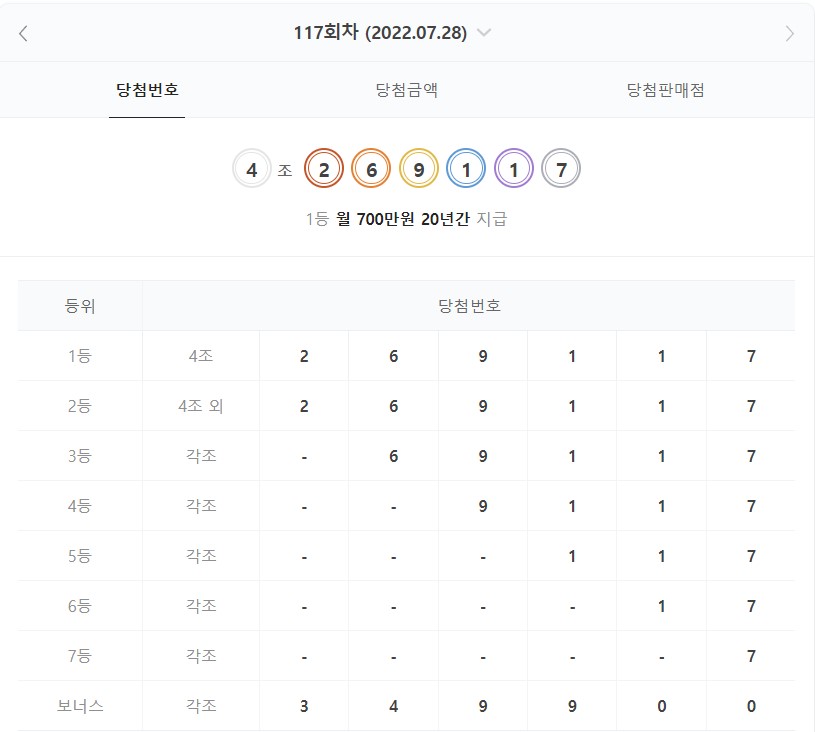Viewport: 815px width, 732px height.
Task: Click the digit 3 in 보너스 row
Action: click(x=304, y=706)
